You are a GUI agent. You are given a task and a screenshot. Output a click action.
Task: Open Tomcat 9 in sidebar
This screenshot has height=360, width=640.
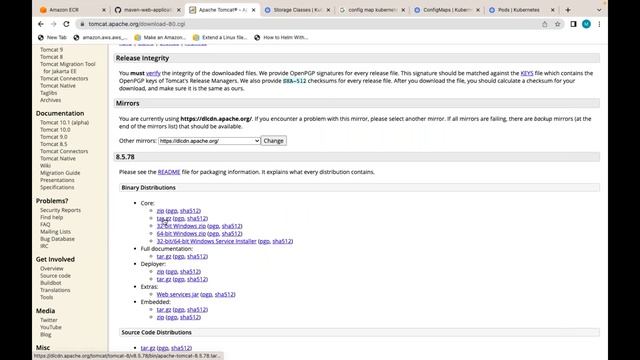pyautogui.click(x=51, y=49)
